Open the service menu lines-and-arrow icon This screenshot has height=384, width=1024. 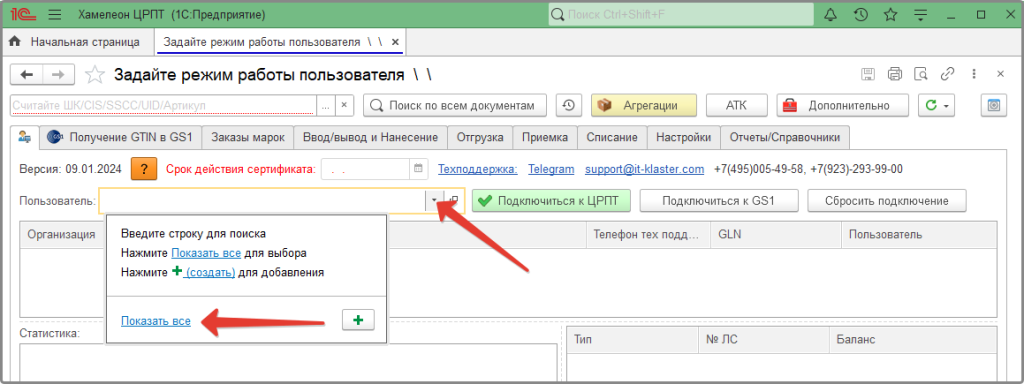921,14
